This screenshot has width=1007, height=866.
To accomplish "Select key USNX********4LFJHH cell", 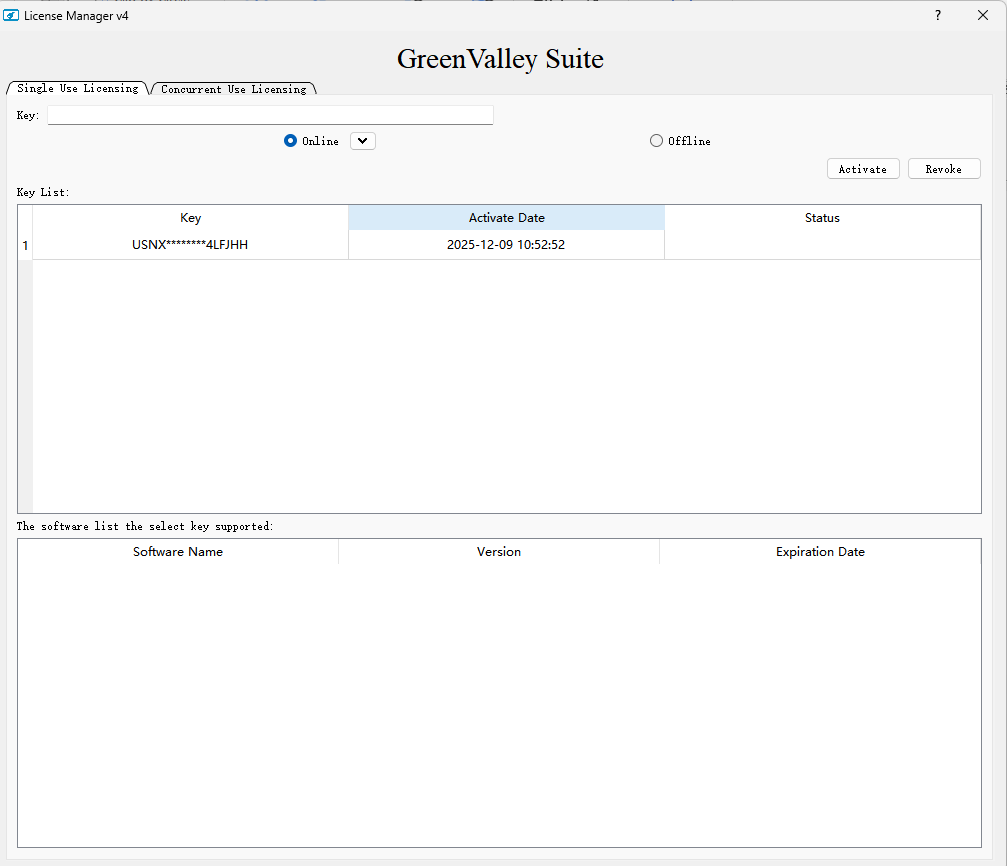I will (x=191, y=245).
